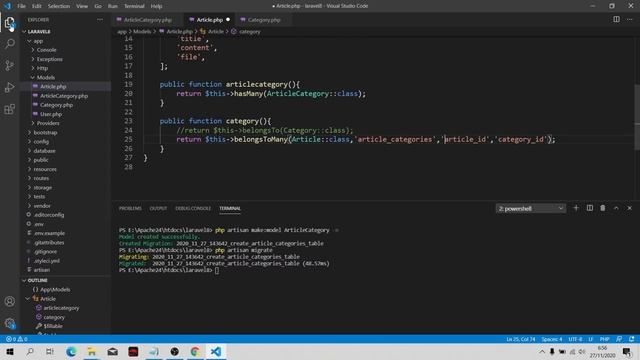
Task: Open the powershell terminal selector dropdown
Action: [531, 209]
